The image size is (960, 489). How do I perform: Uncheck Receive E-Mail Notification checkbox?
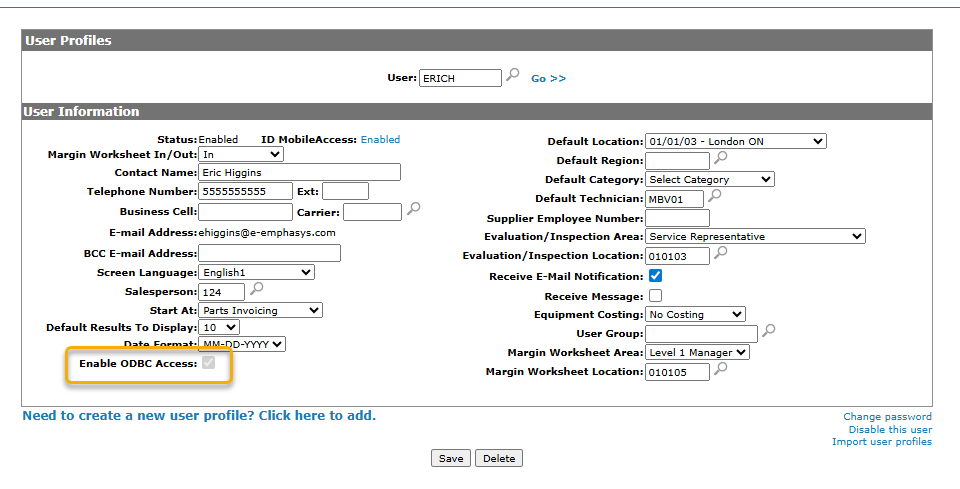(x=656, y=276)
